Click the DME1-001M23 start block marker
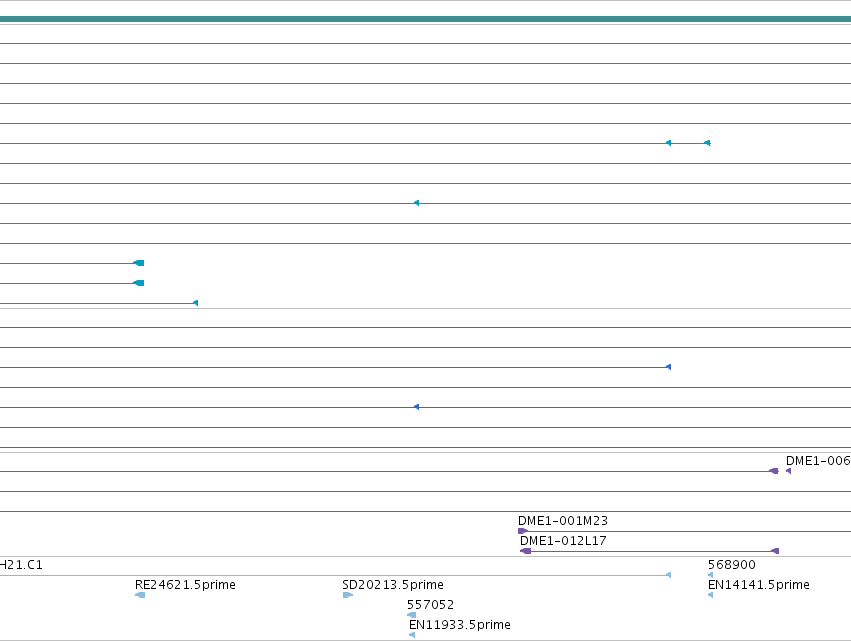851x641 pixels. point(523,531)
